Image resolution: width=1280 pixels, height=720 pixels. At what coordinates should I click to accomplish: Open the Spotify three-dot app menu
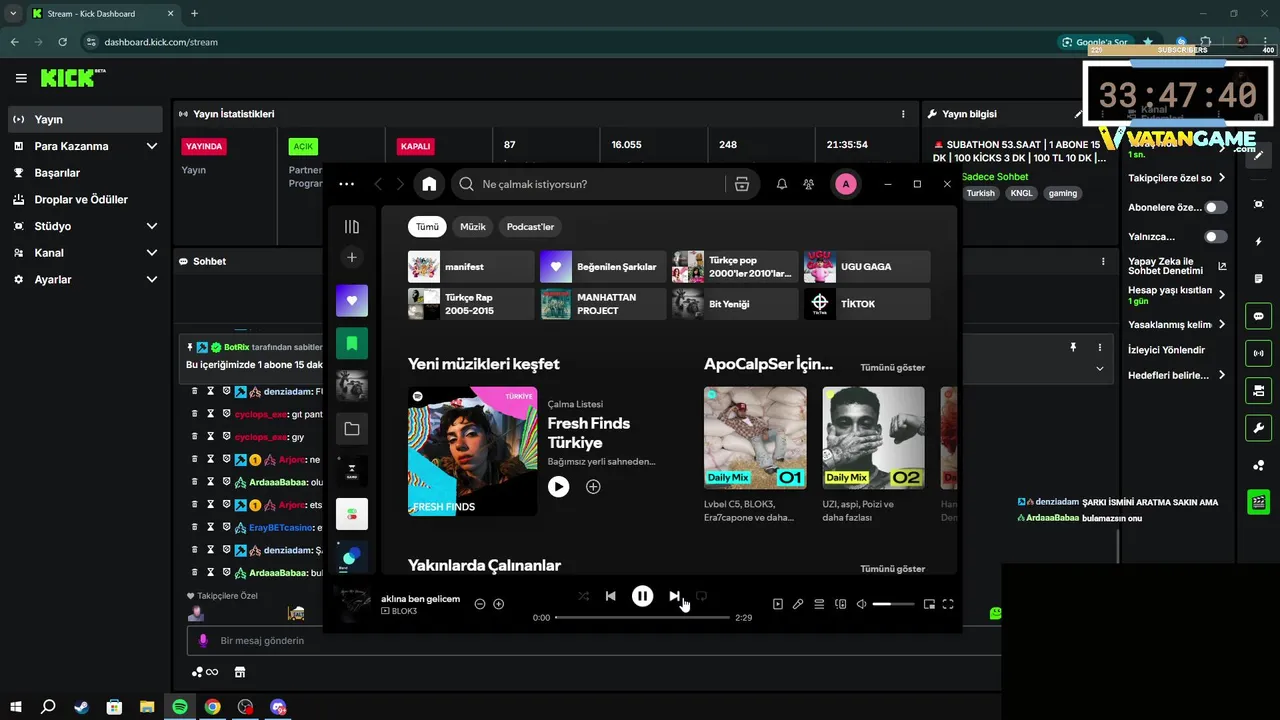[x=346, y=184]
